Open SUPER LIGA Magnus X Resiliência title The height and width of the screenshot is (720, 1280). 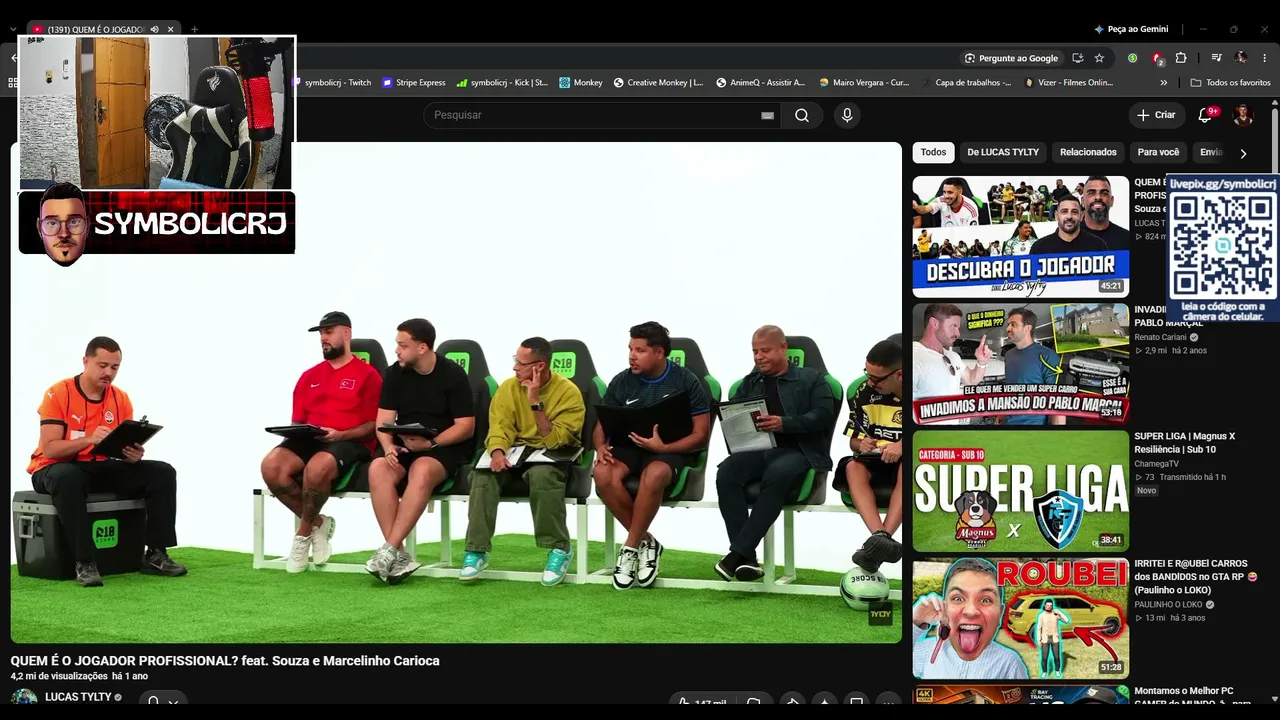pos(1185,443)
